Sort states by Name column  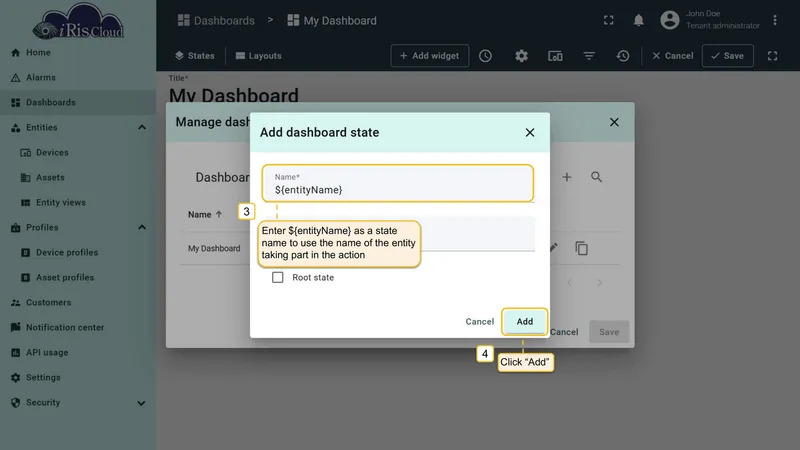[205, 214]
